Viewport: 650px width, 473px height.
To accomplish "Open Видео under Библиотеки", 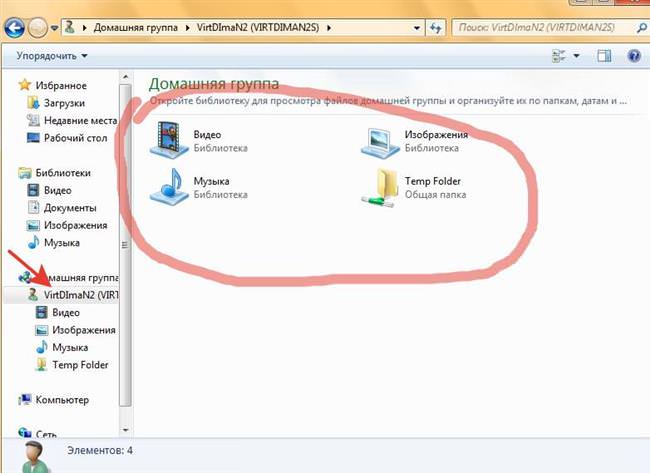I will tap(58, 190).
